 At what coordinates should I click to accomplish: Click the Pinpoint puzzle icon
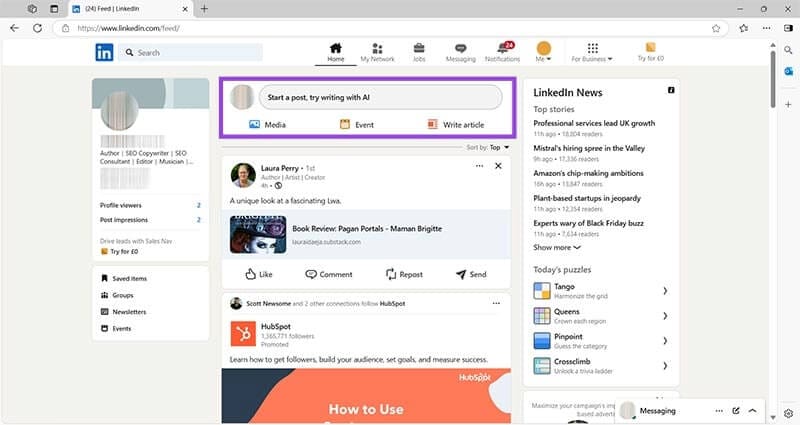(542, 341)
